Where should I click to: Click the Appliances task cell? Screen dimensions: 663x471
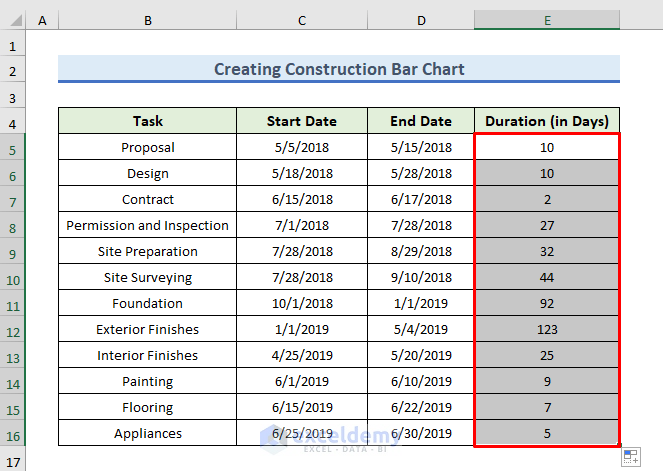[x=148, y=433]
